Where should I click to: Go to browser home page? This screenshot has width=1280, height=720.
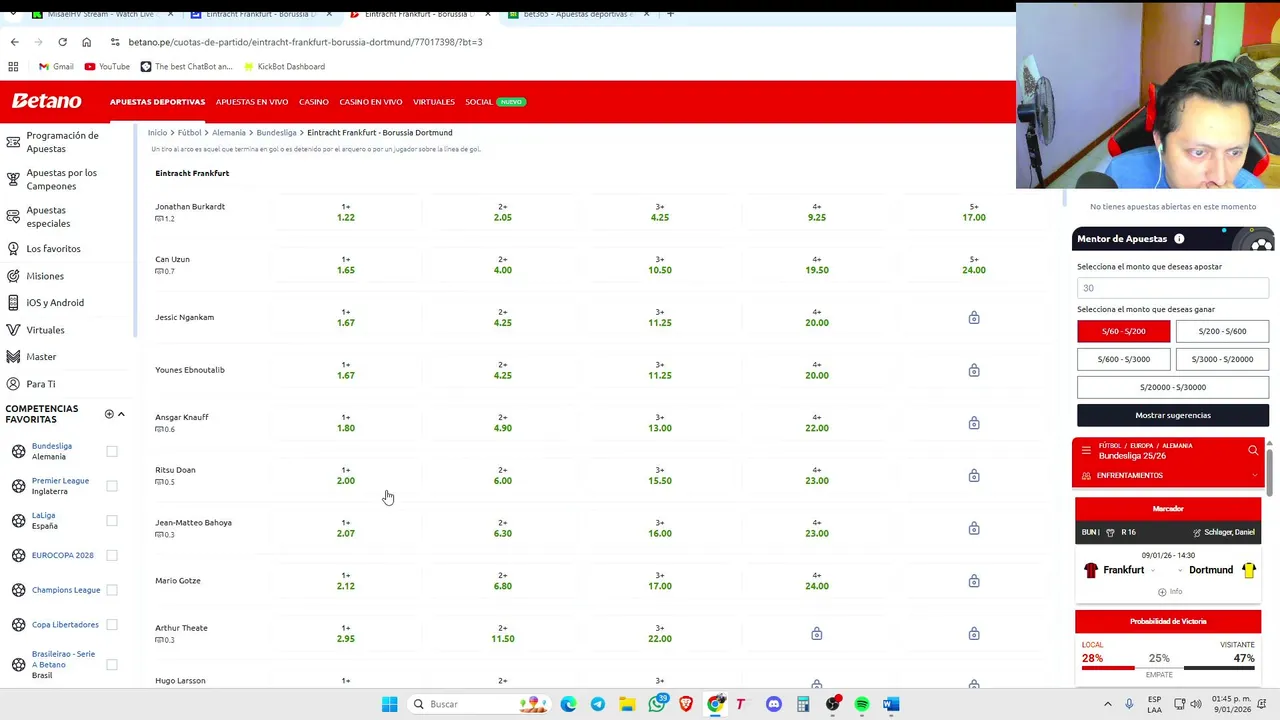click(86, 42)
